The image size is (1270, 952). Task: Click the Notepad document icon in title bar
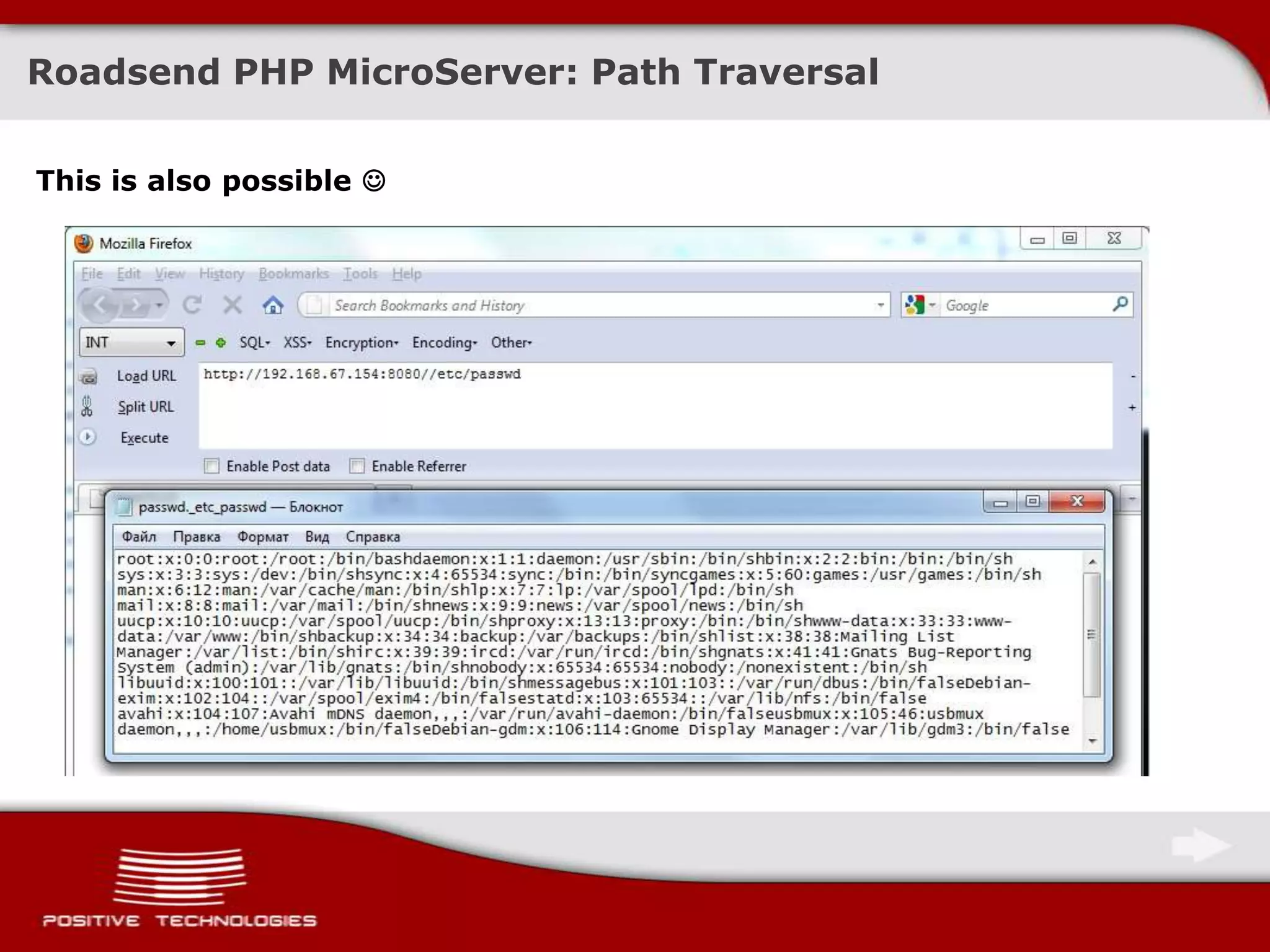(125, 507)
